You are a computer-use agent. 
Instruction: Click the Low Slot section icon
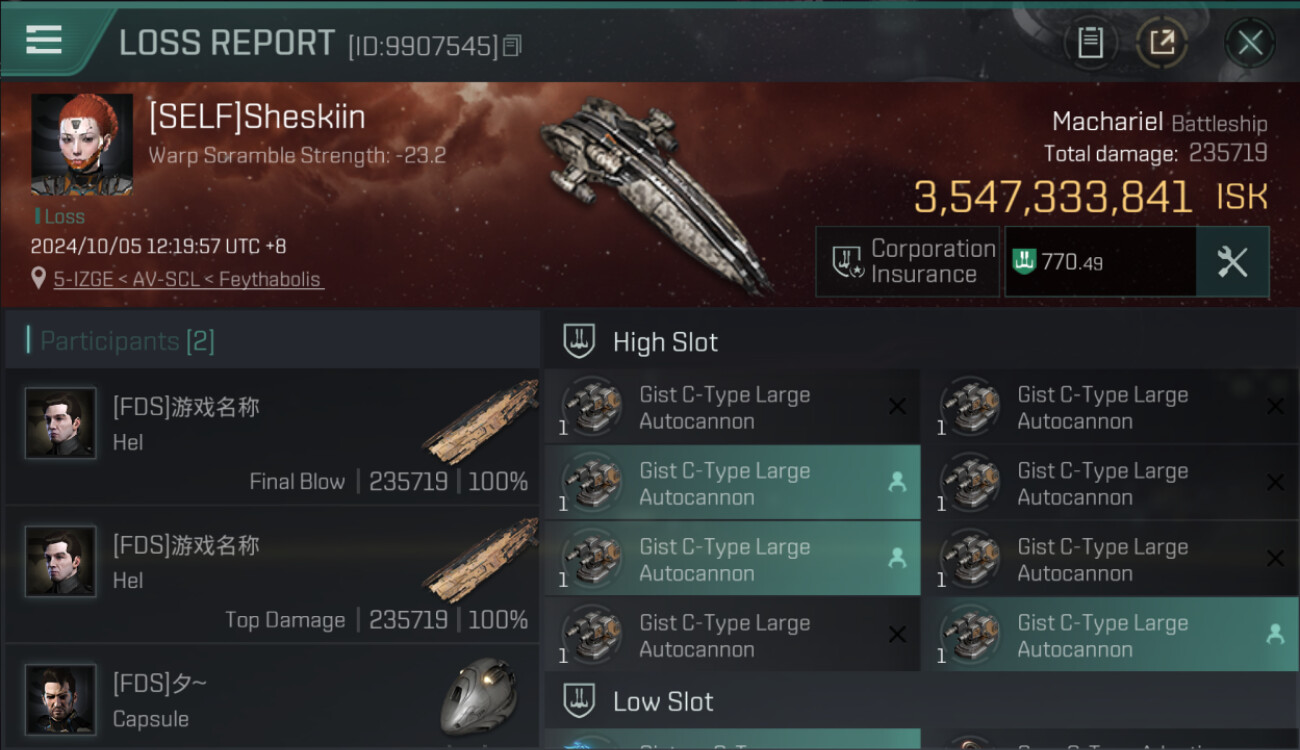tap(579, 701)
